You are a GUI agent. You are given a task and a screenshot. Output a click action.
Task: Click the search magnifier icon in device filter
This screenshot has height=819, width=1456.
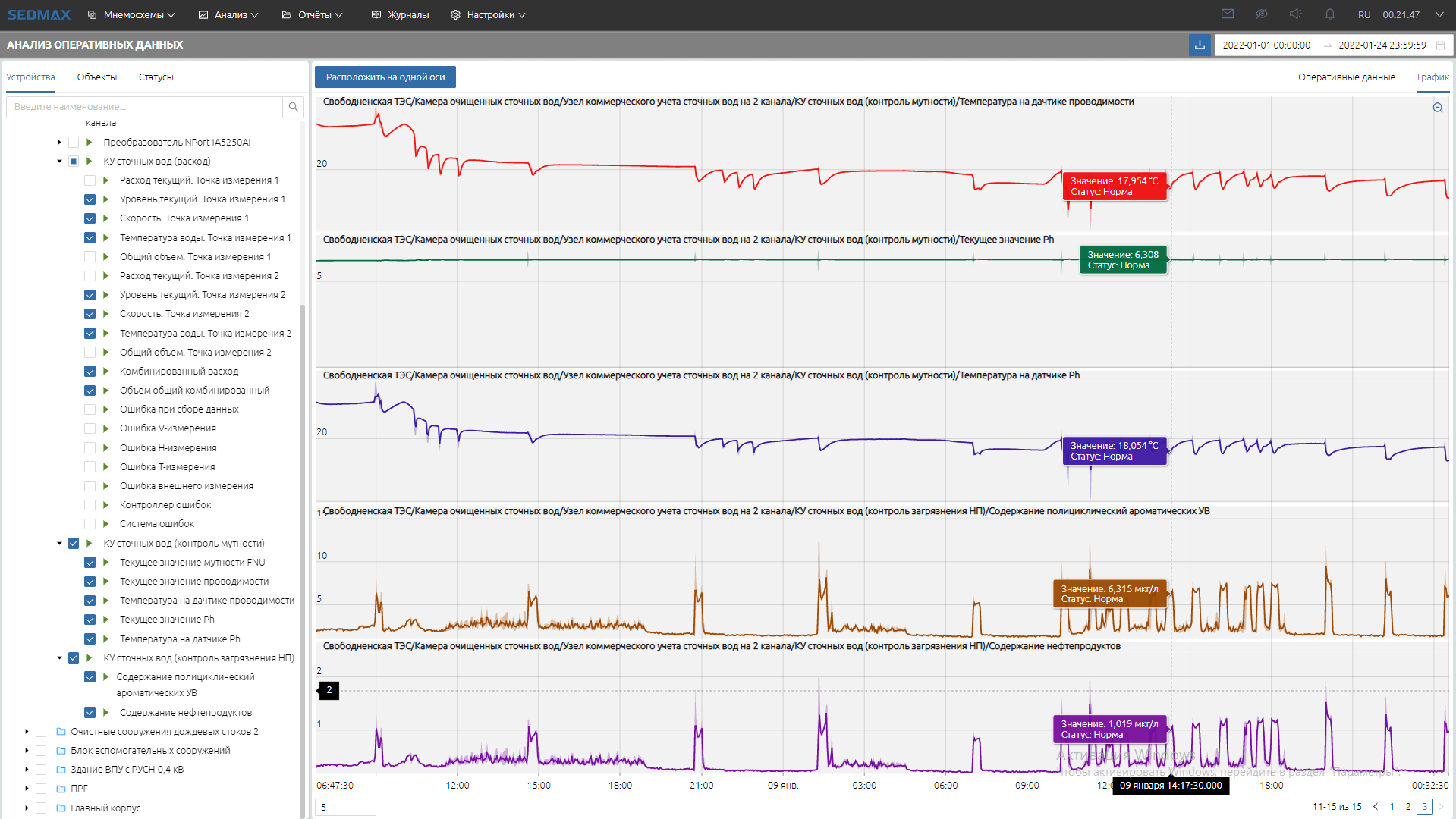coord(293,107)
